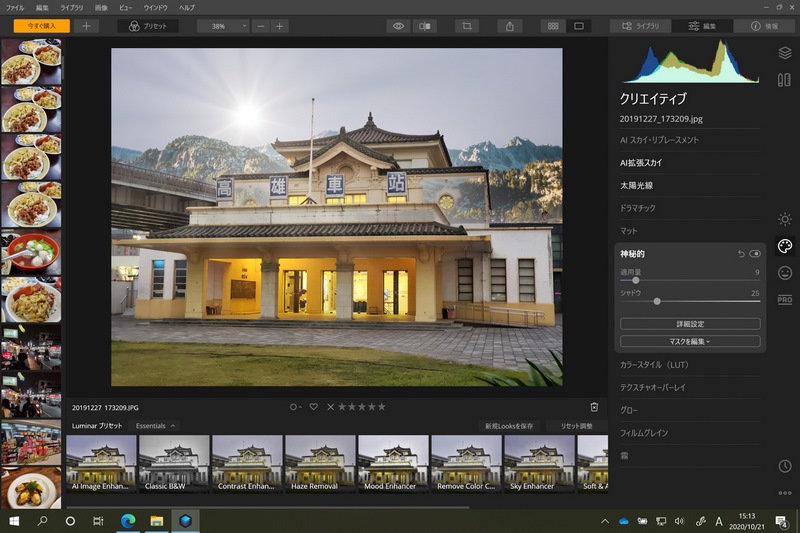Viewport: 800px width, 533px height.
Task: Open the 画像 menu
Action: point(102,8)
